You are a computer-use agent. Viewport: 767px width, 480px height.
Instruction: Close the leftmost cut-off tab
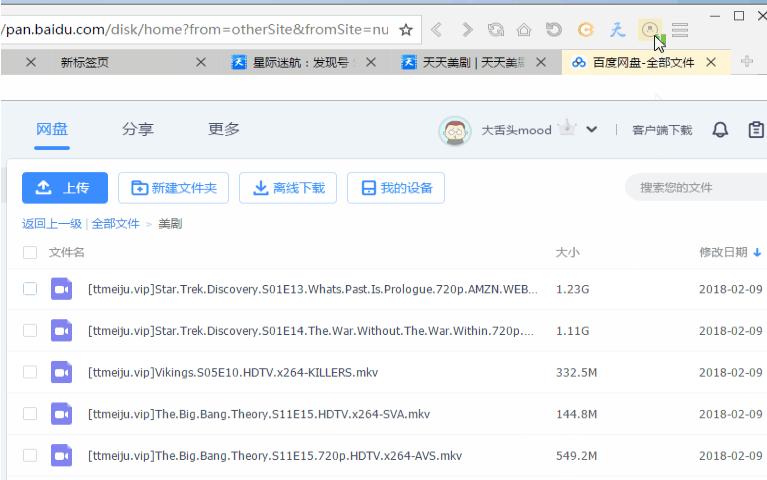point(31,62)
